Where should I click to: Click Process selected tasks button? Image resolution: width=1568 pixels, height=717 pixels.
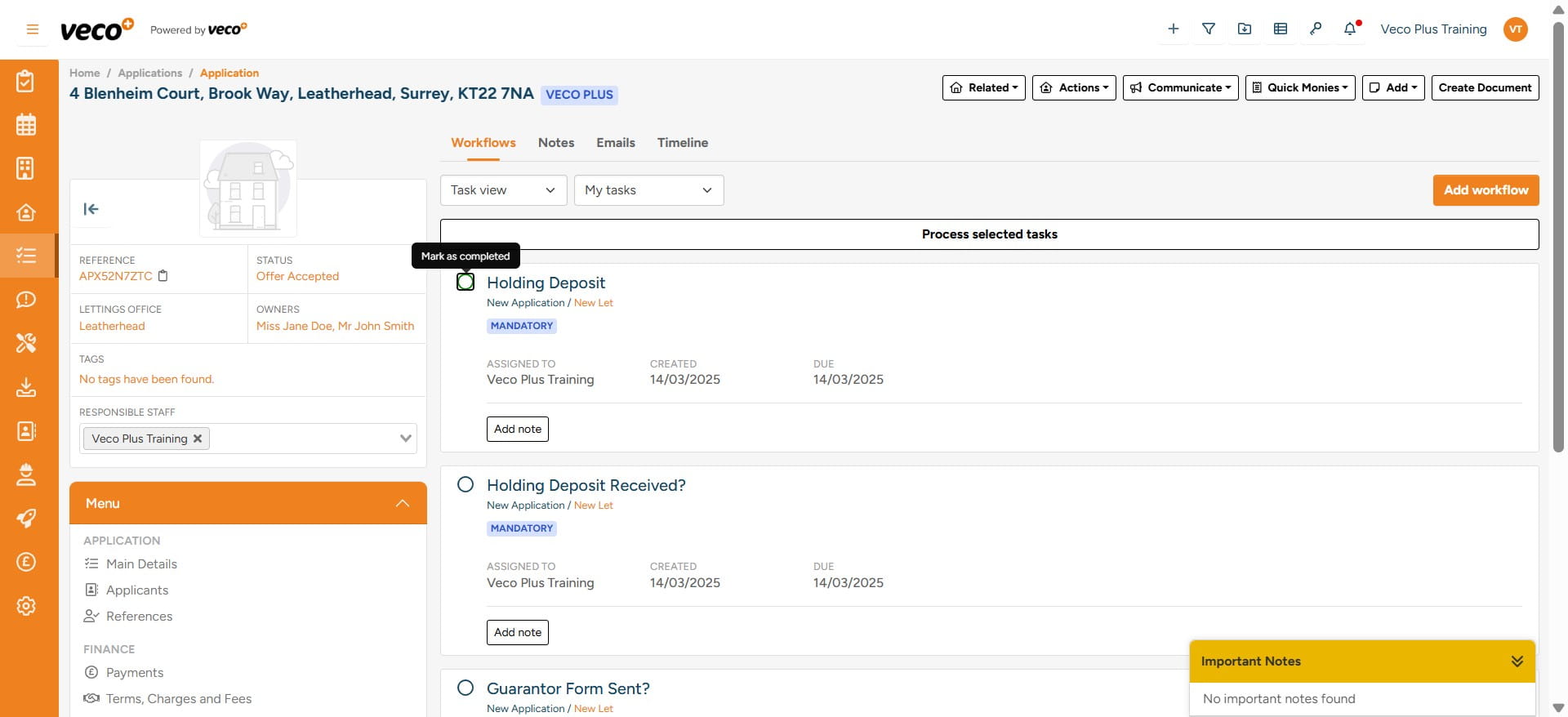990,234
